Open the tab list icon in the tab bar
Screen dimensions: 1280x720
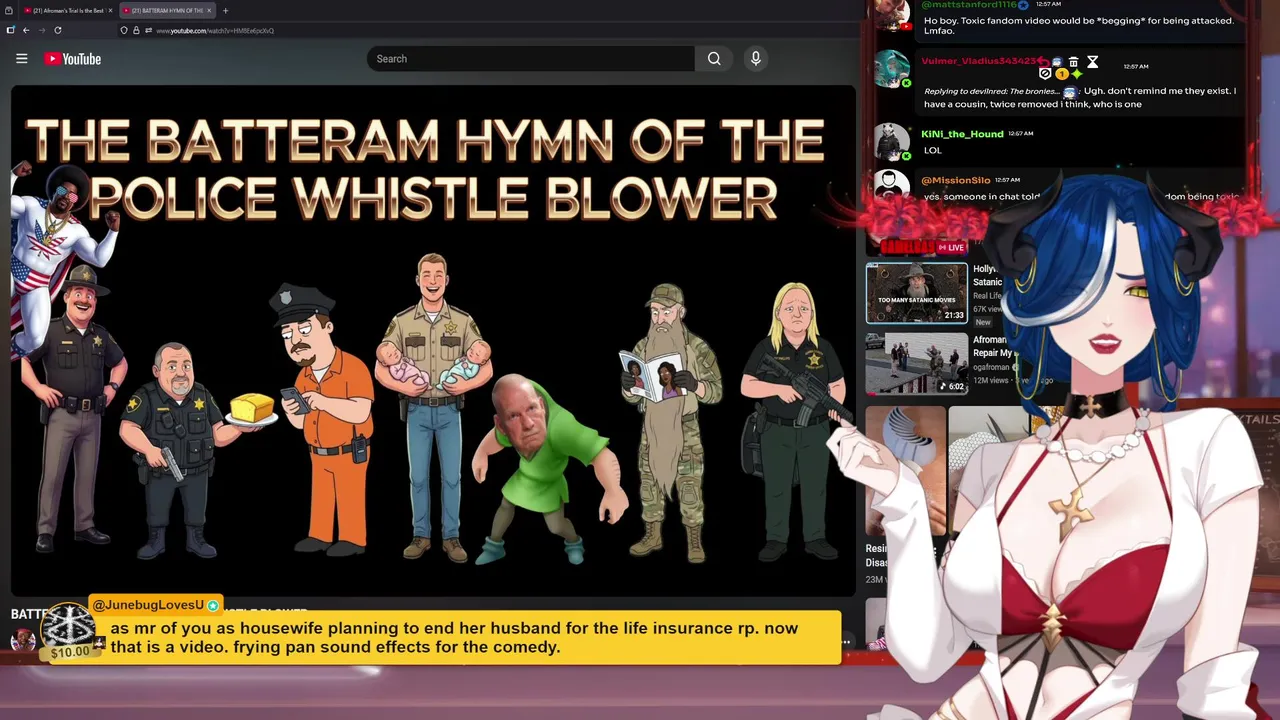(9, 10)
